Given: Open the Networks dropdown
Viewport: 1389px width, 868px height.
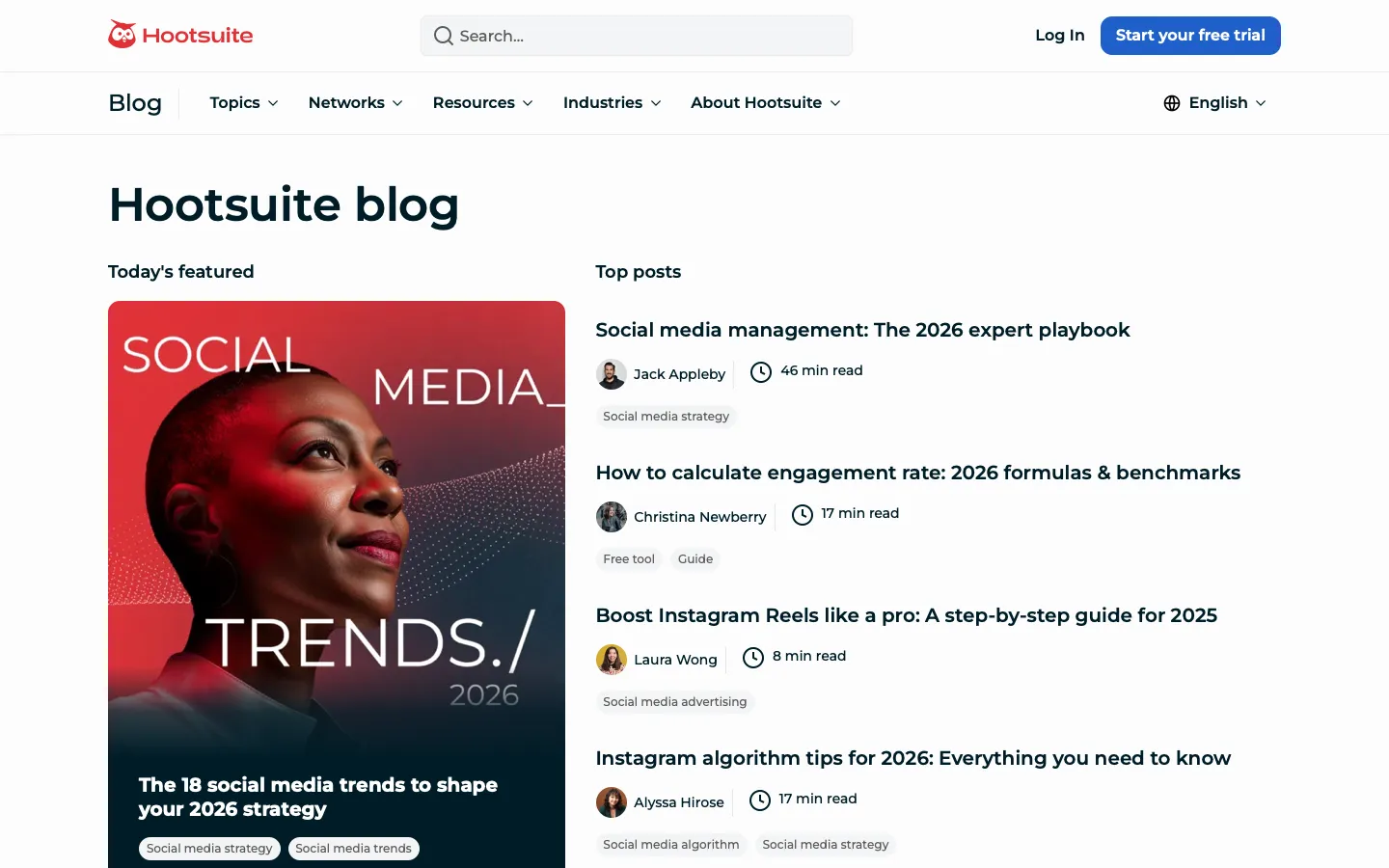Looking at the screenshot, I should coord(356,103).
